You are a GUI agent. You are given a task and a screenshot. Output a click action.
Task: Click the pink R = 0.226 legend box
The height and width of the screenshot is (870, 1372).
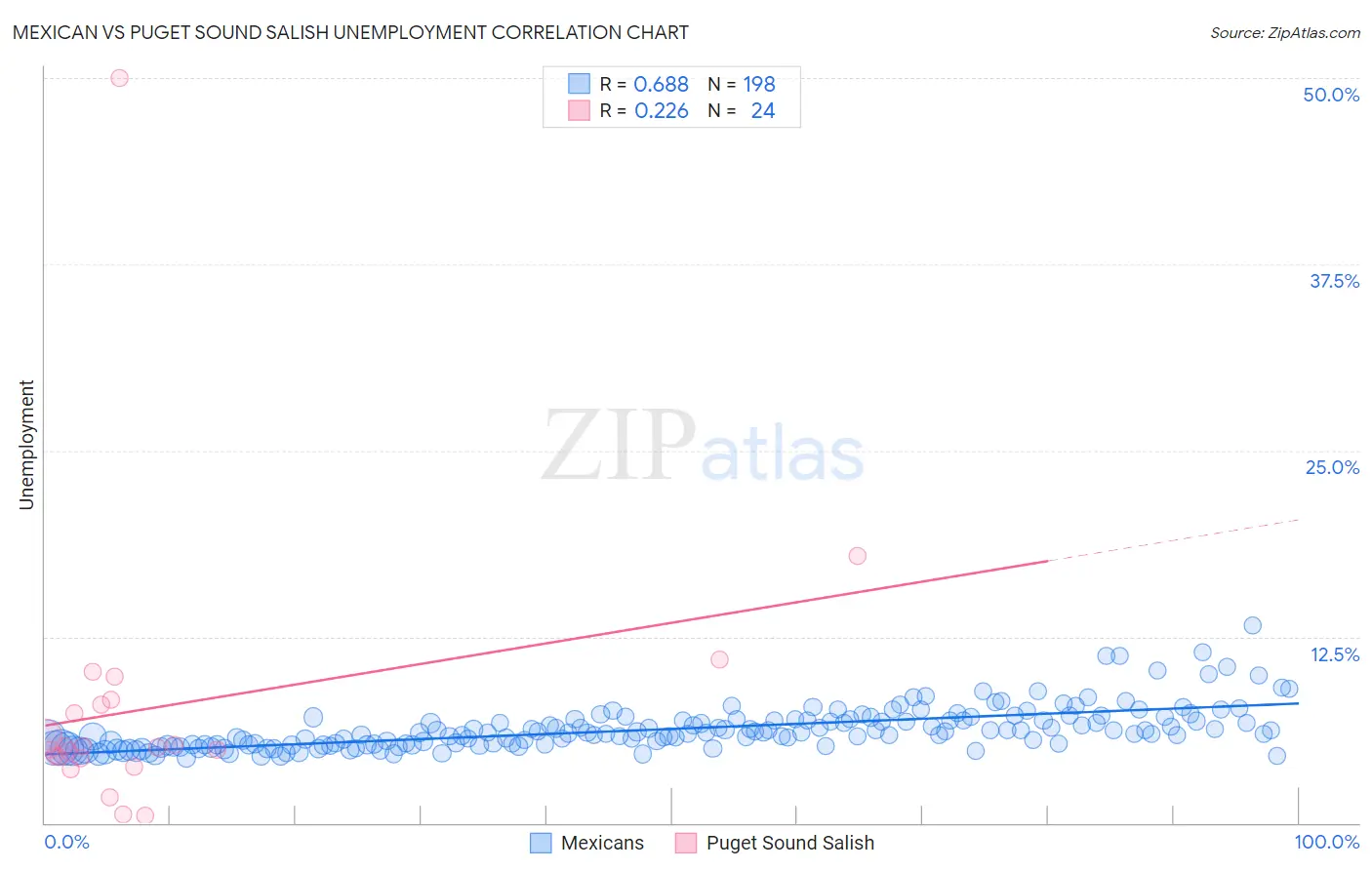(579, 110)
